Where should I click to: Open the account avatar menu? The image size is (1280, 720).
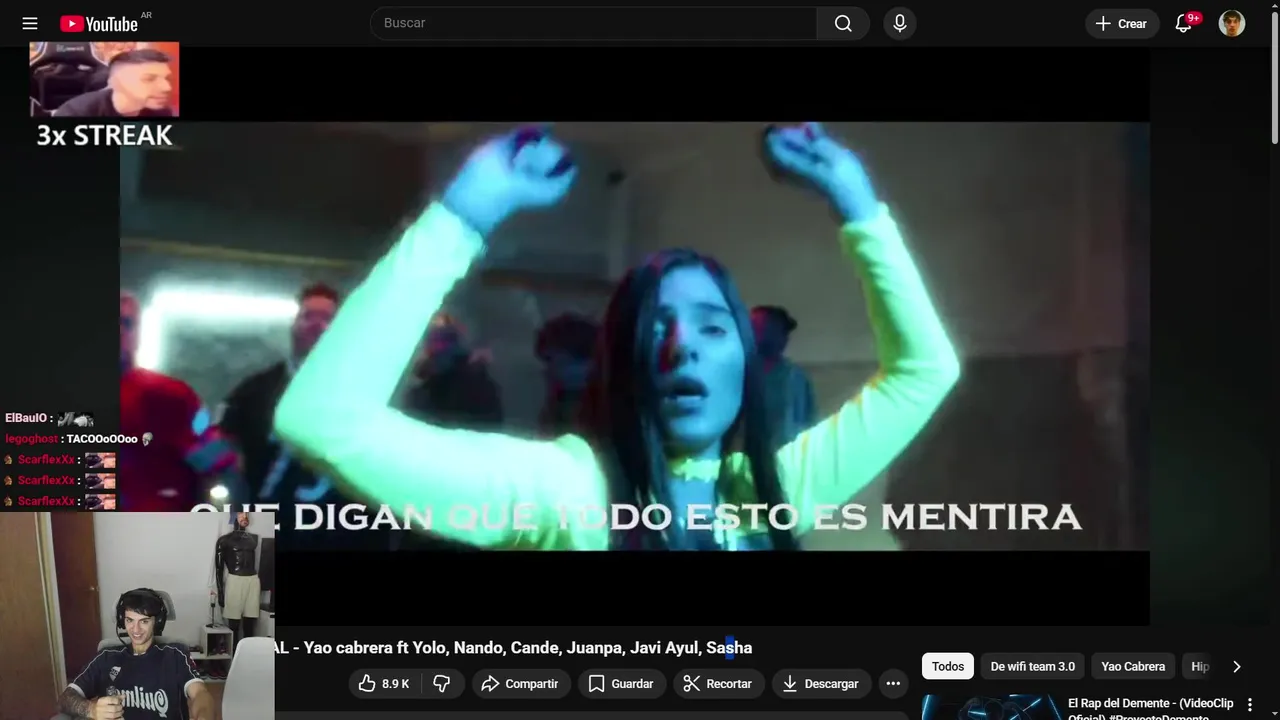1232,23
